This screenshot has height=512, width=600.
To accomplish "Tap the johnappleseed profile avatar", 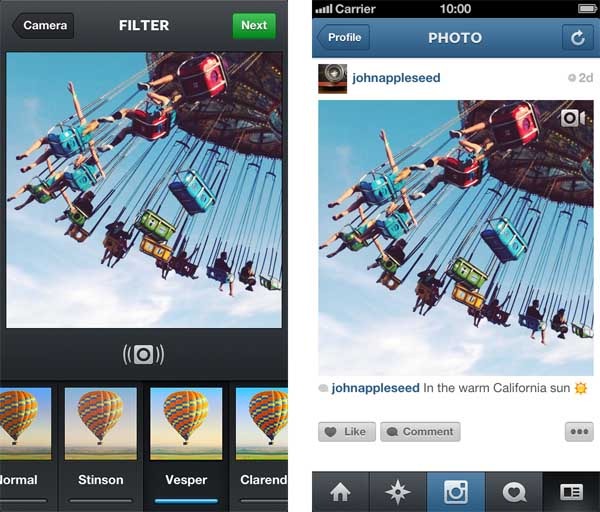I will click(333, 78).
